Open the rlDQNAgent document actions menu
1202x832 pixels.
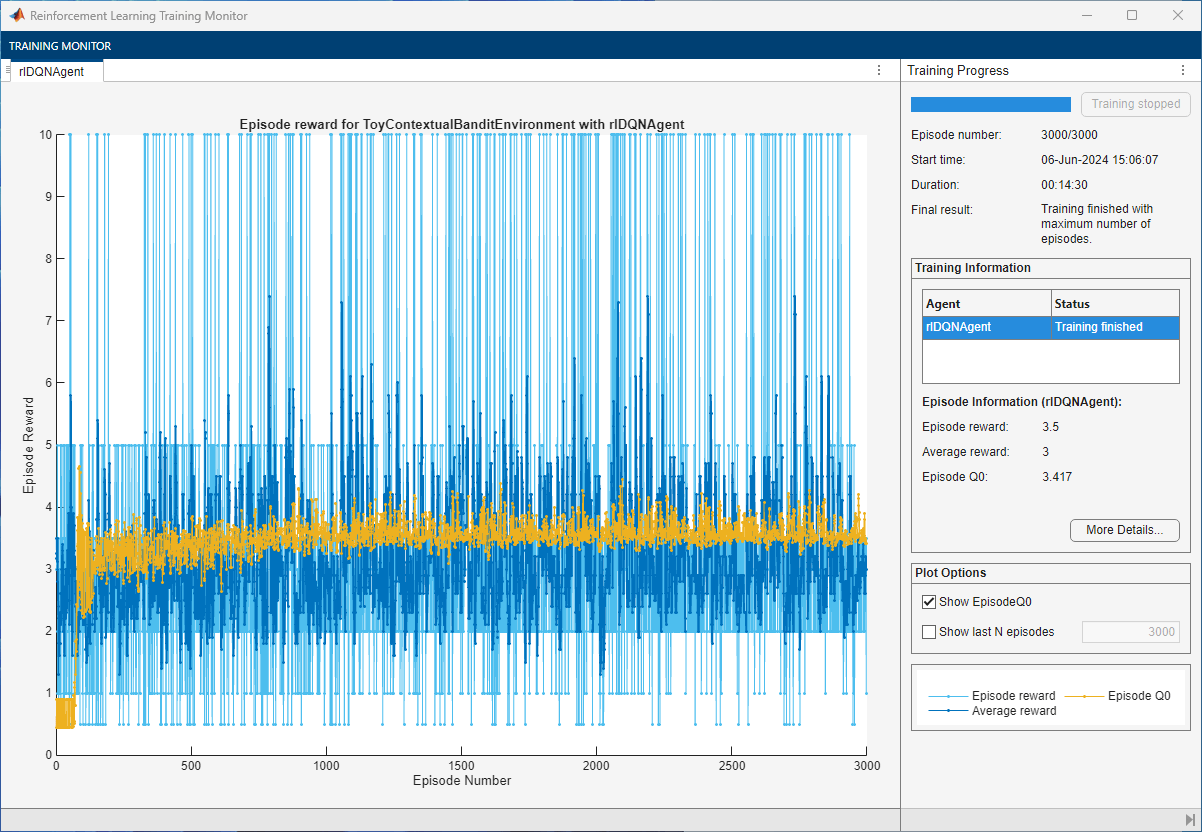879,70
